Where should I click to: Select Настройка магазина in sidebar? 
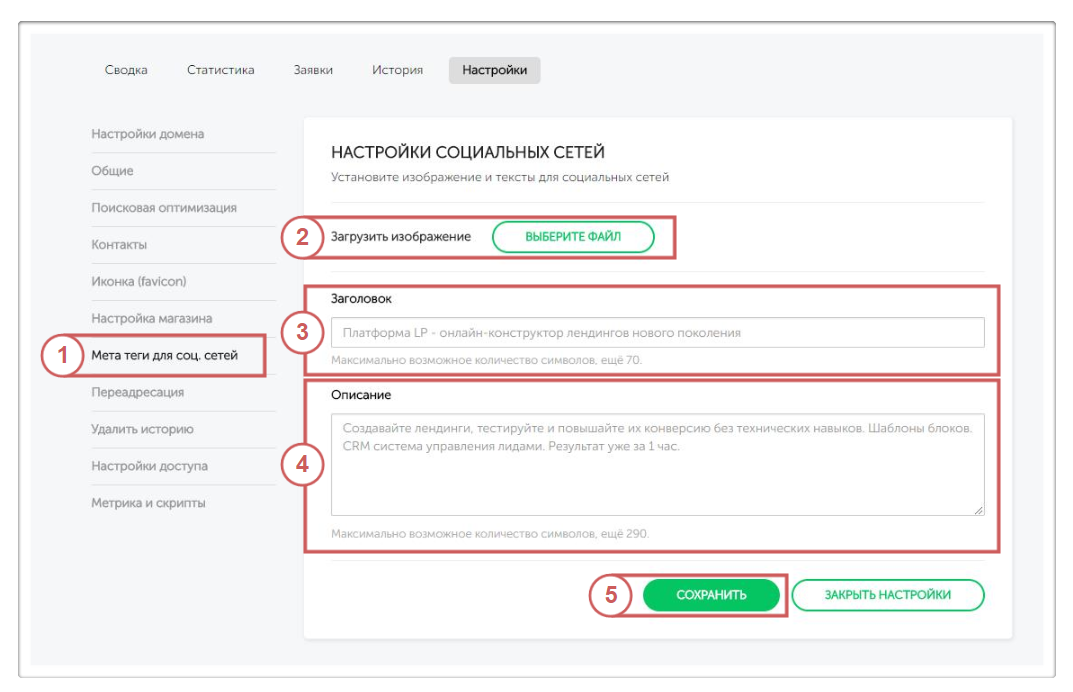(152, 318)
